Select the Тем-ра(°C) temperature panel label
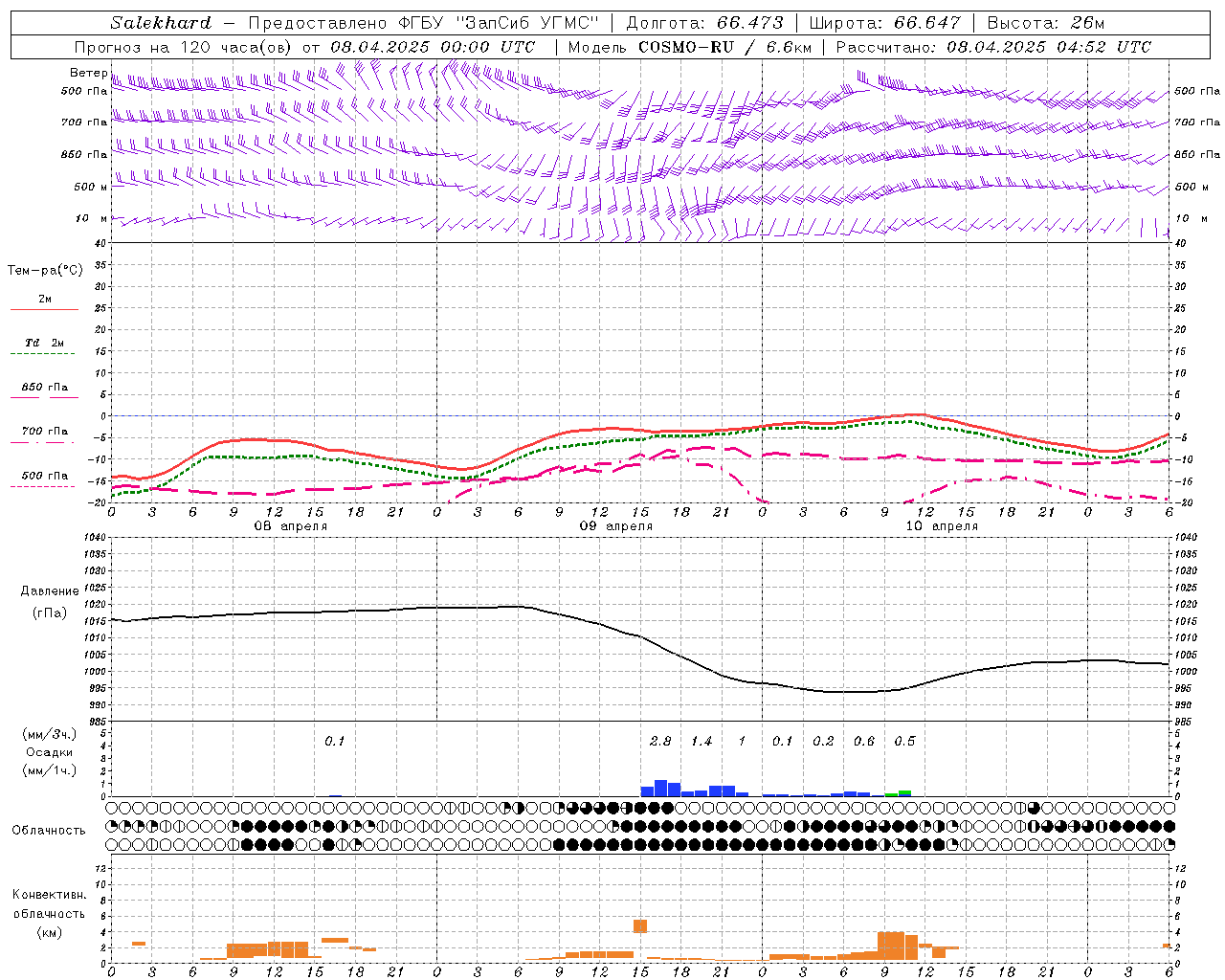Image resolution: width=1225 pixels, height=980 pixels. click(45, 271)
